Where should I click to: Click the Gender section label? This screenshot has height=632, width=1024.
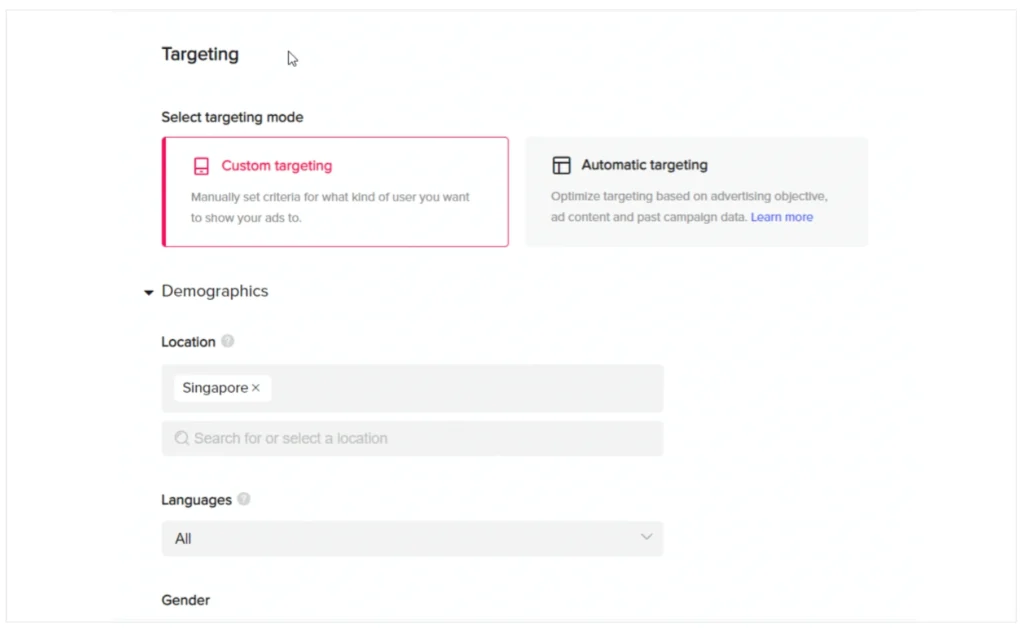click(x=185, y=600)
